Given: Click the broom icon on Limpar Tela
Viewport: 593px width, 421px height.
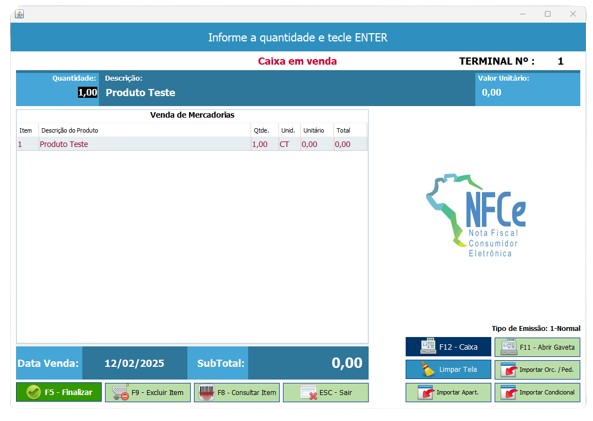Looking at the screenshot, I should tap(428, 369).
